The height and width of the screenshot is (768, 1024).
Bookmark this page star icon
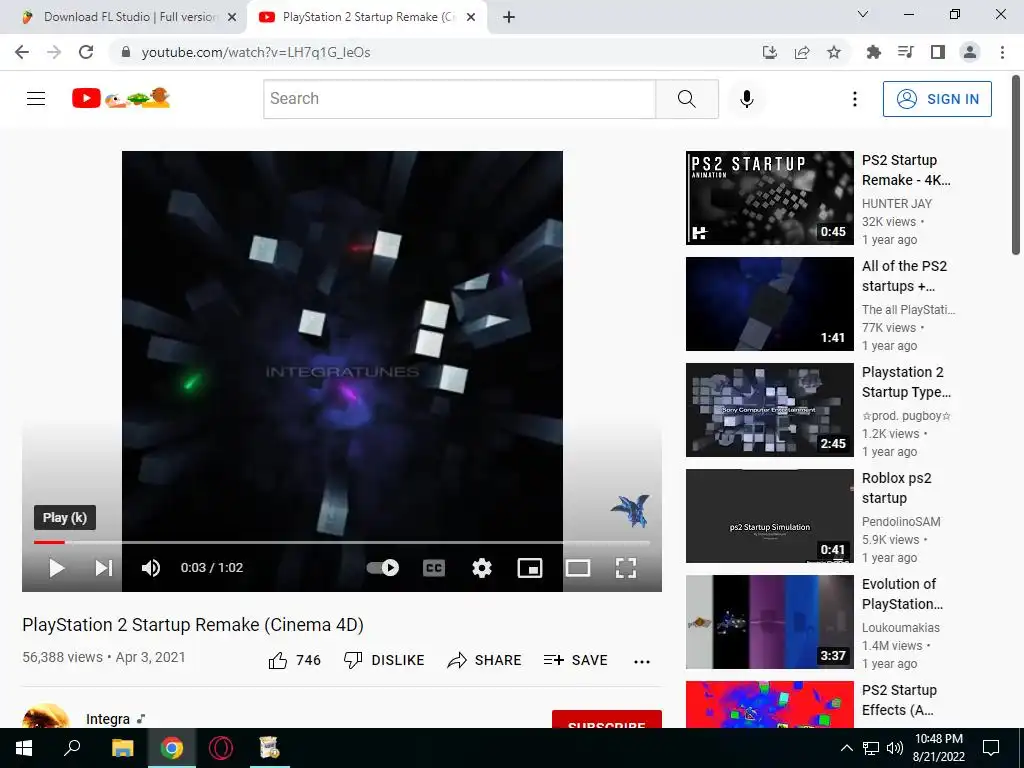tap(834, 52)
